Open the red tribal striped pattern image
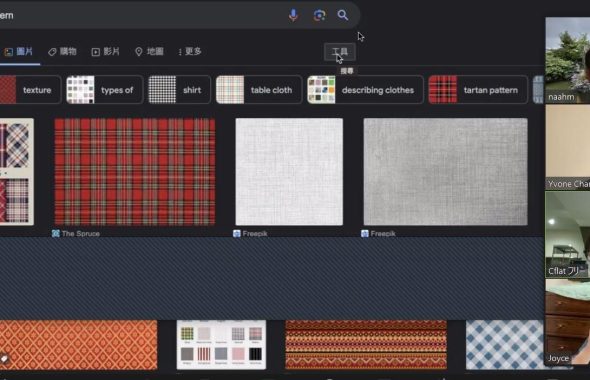The height and width of the screenshot is (380, 590). pos(366,345)
